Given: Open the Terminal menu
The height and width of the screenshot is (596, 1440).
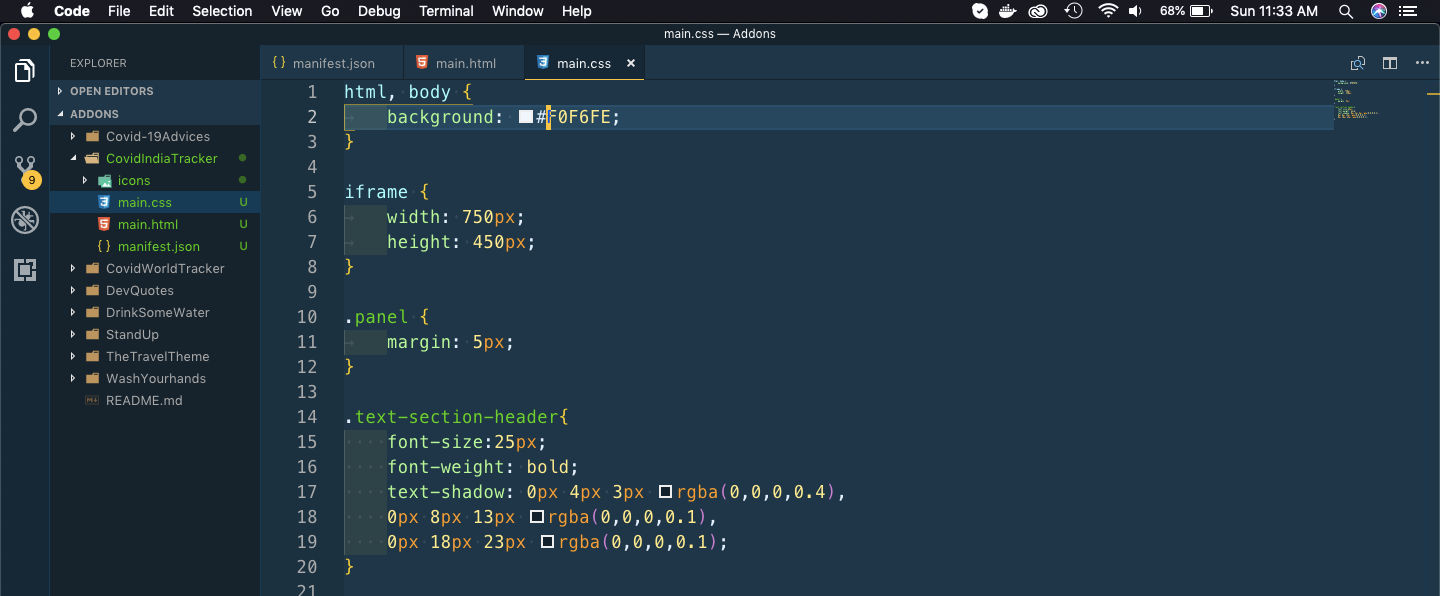Looking at the screenshot, I should 446,11.
